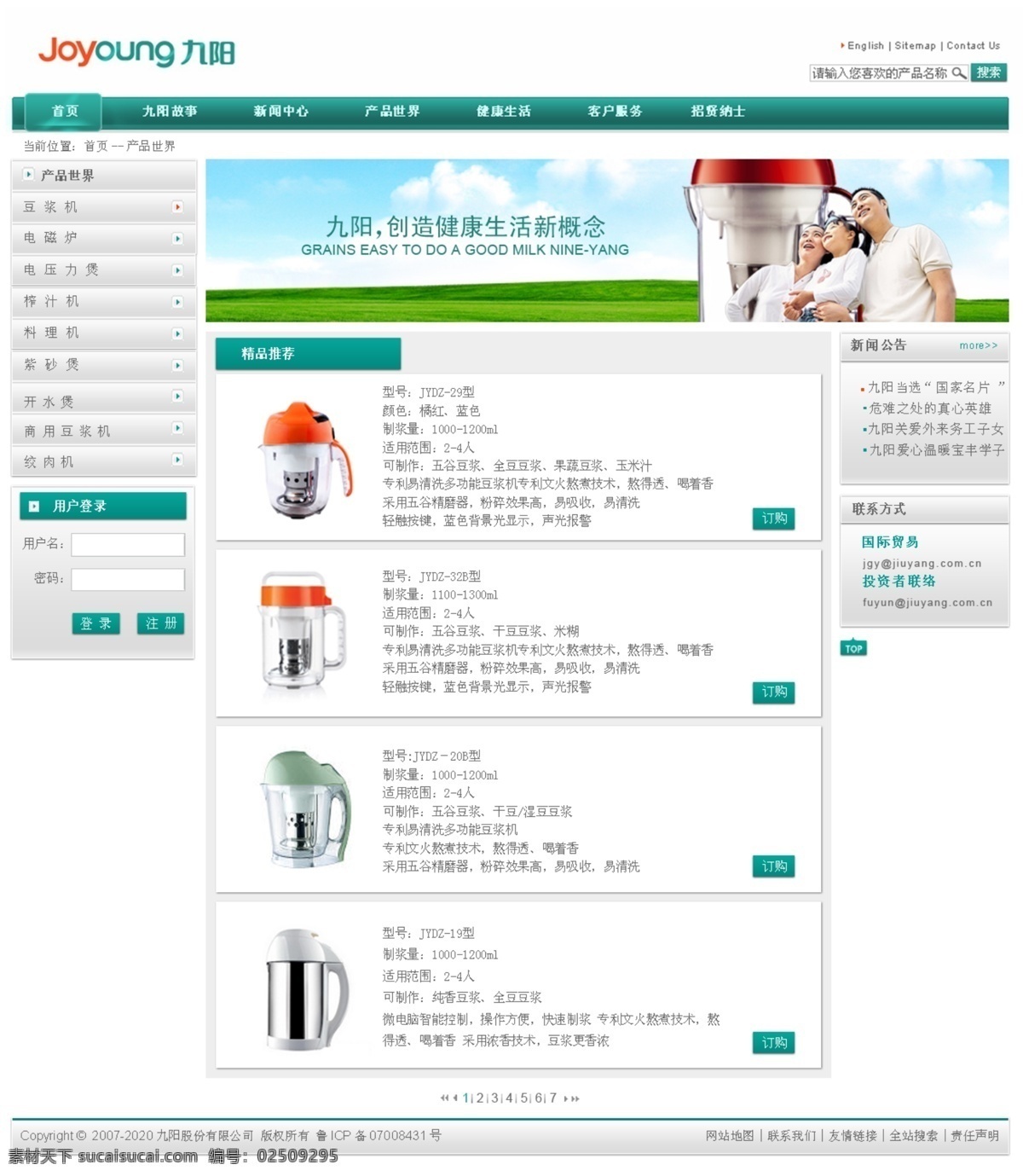Click the family banner image

point(607,240)
